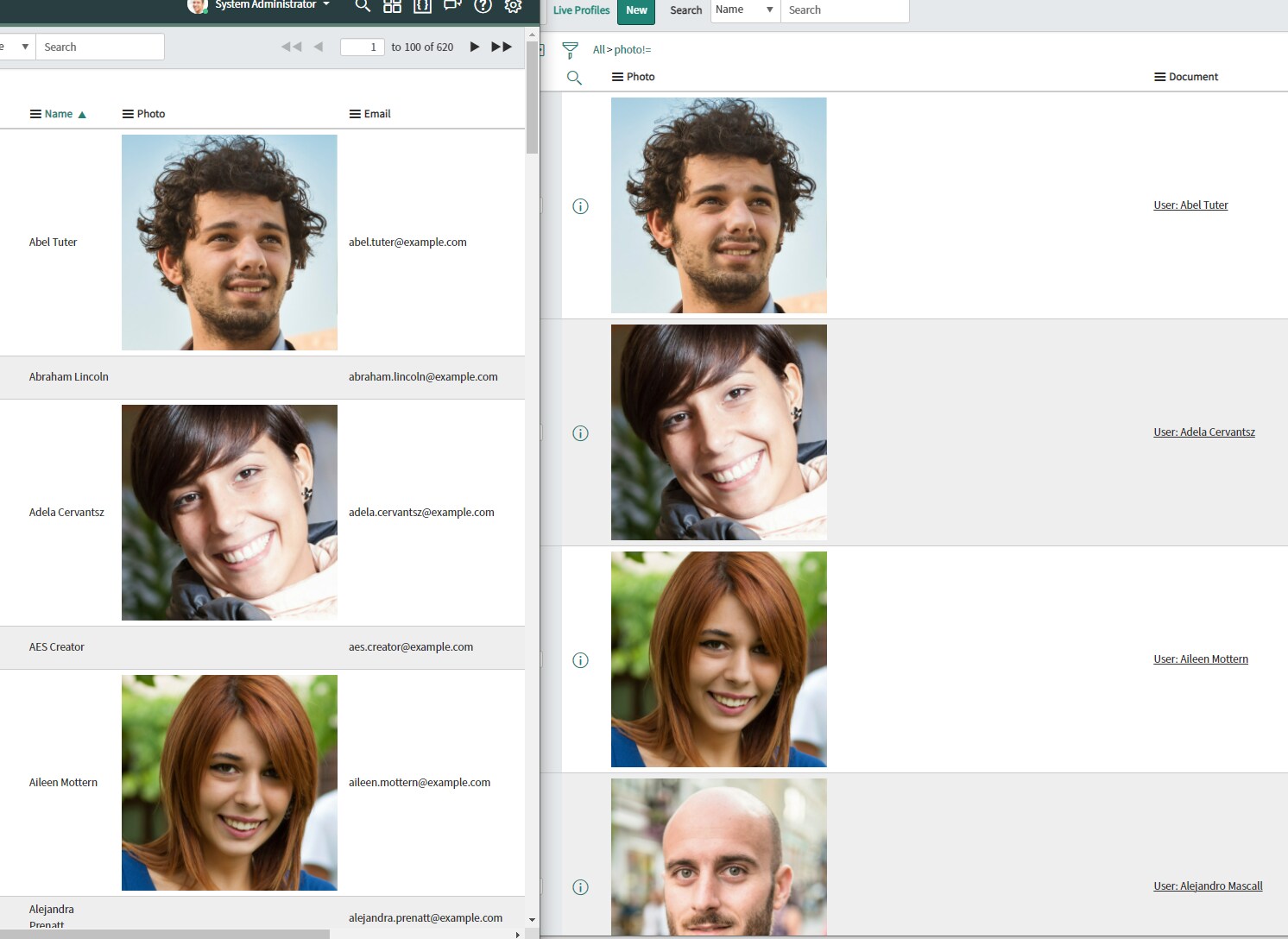This screenshot has height=939, width=1288.
Task: Select the 'Adela Cervantsz' name cell
Action: pos(66,513)
